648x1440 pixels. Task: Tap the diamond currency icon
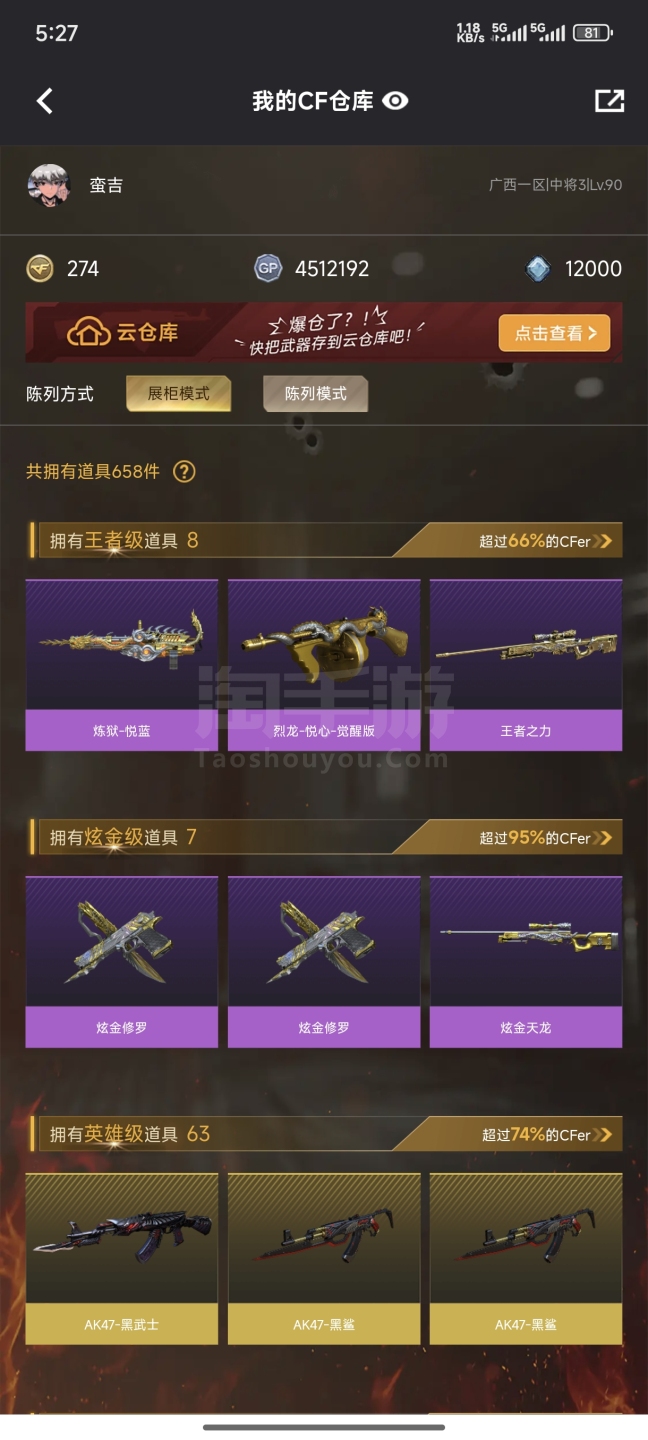coord(538,268)
